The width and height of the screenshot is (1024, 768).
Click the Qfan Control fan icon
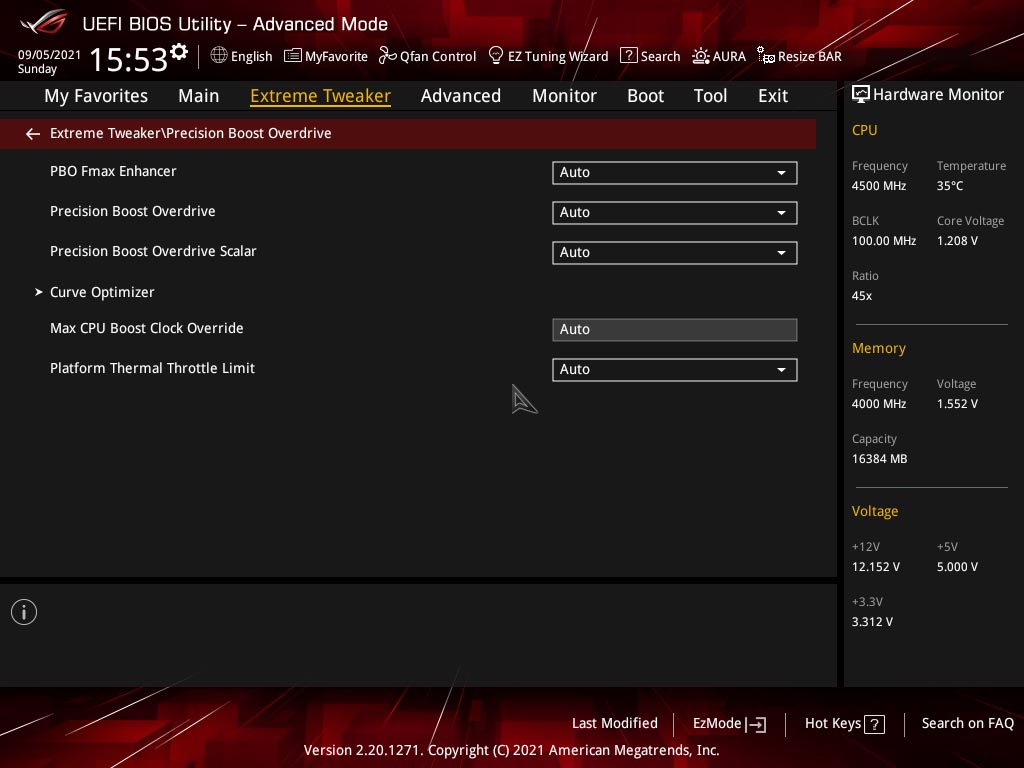point(387,56)
